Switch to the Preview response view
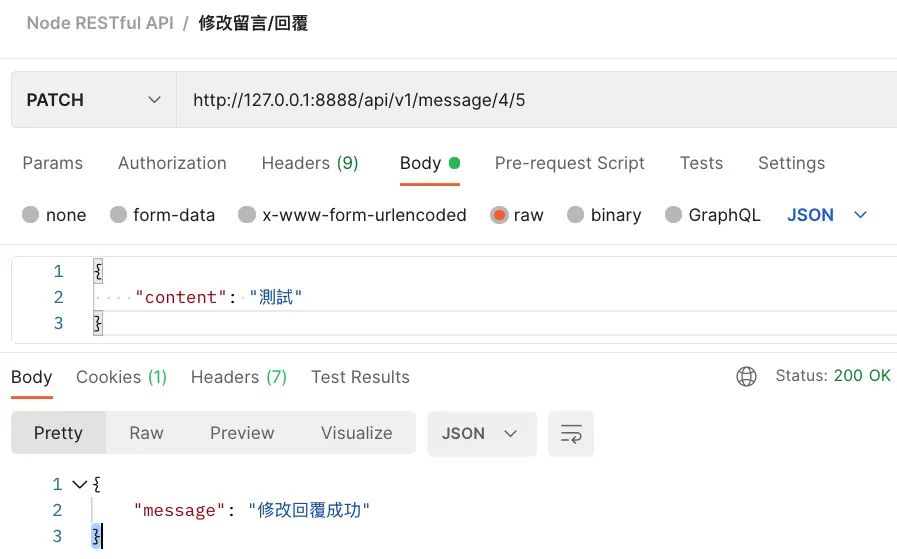The image size is (897, 559). click(x=242, y=434)
